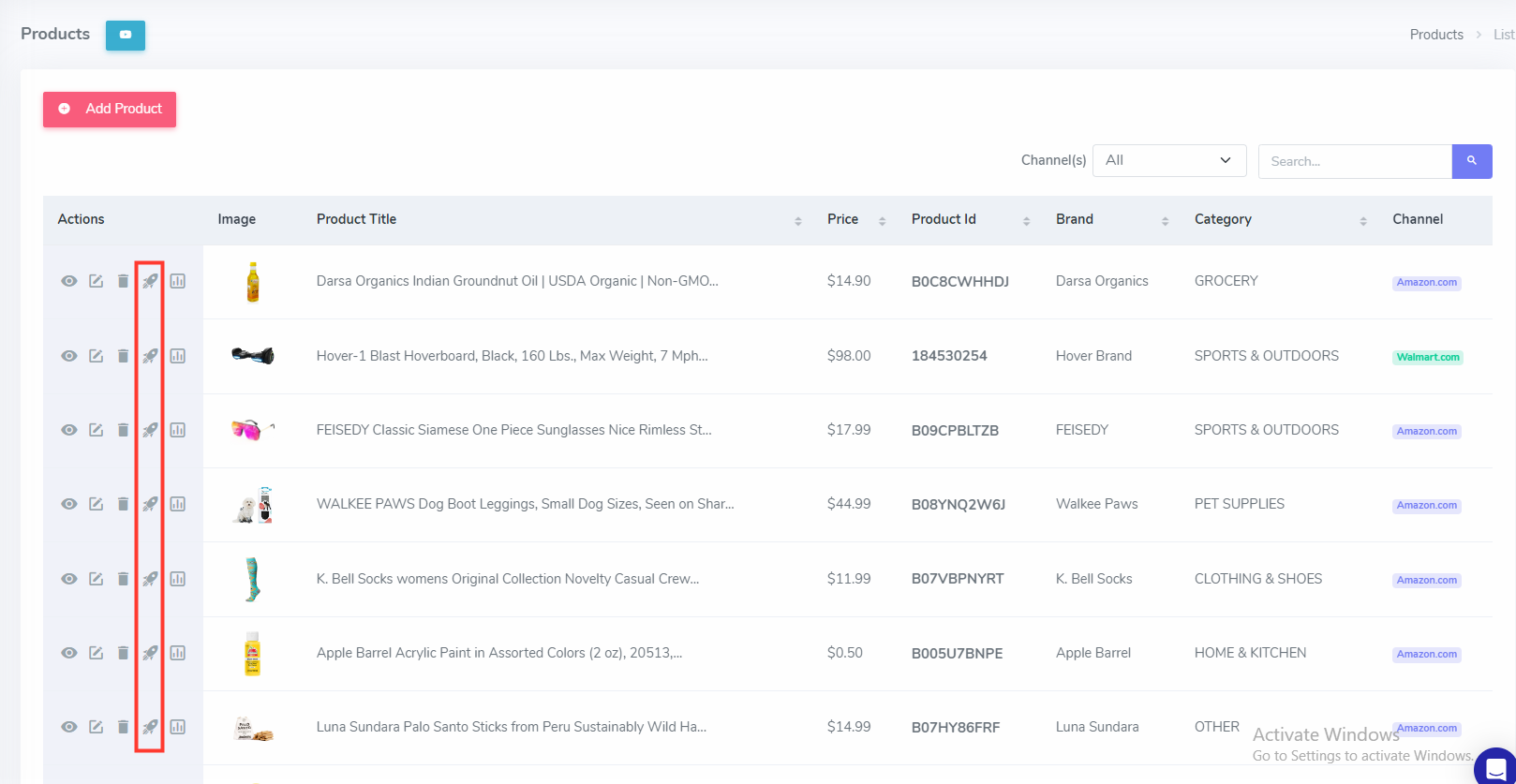View the Apple Barrel paint via eye icon
The height and width of the screenshot is (784, 1516).
point(69,653)
